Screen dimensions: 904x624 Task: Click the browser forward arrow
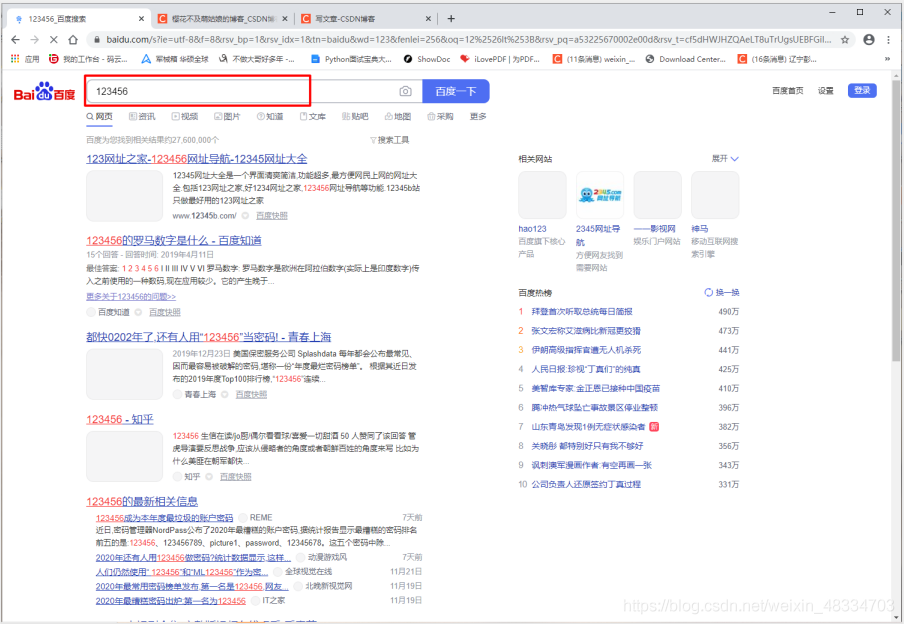35,39
